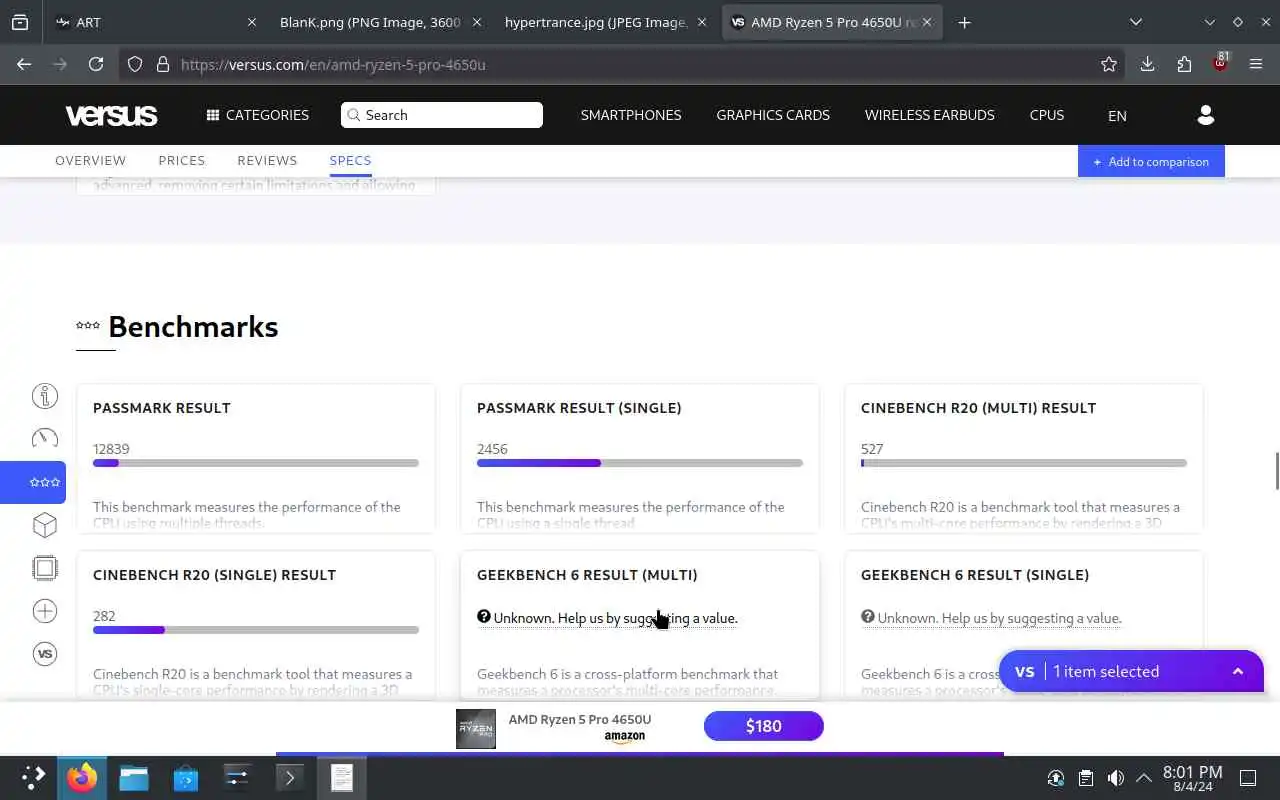Open the clipboard tray icon
The image size is (1280, 800).
1085,778
